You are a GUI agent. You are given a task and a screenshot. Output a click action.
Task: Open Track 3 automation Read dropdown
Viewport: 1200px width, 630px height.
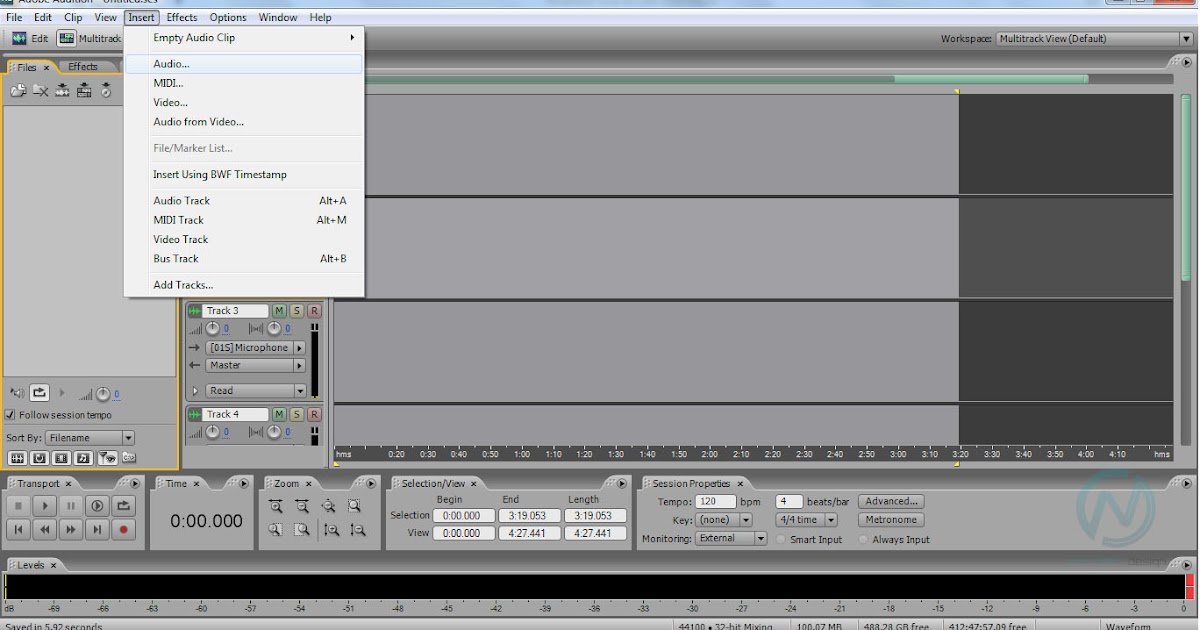click(256, 391)
